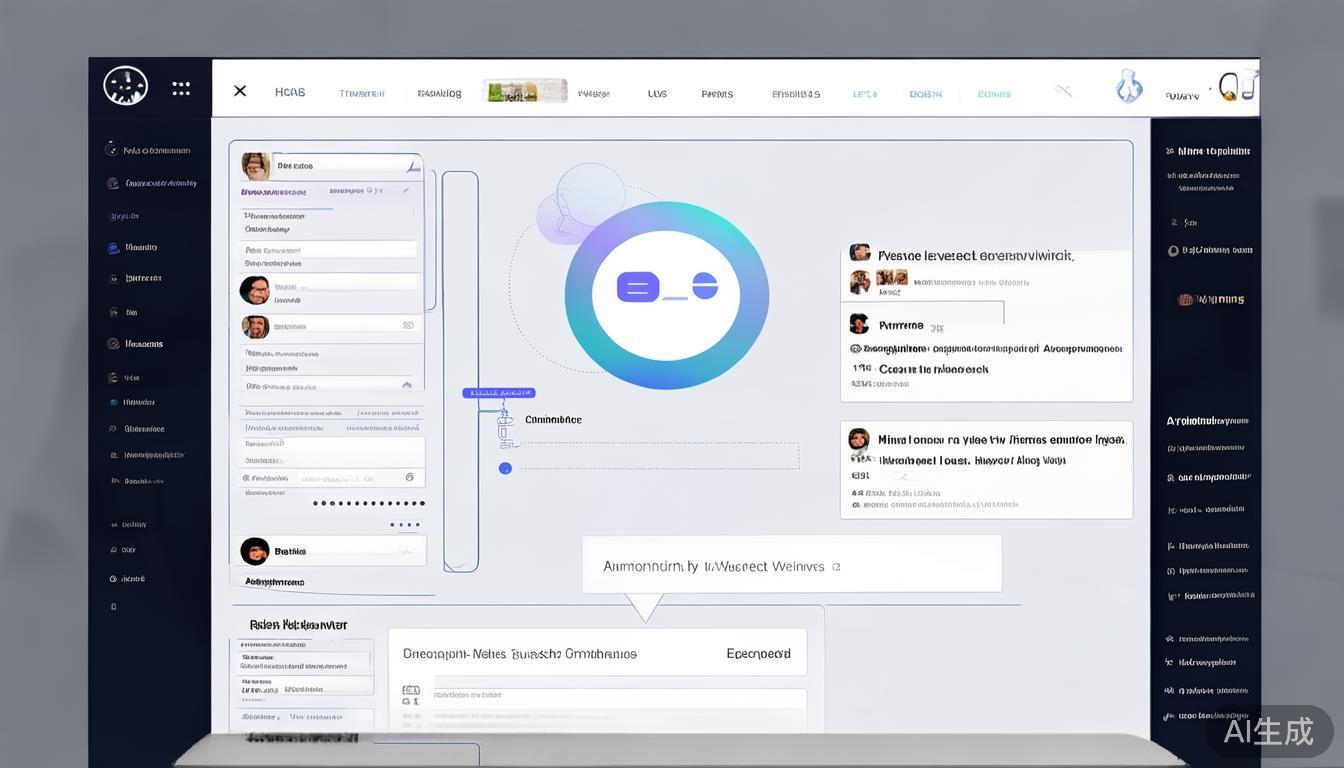The width and height of the screenshot is (1344, 768).
Task: Toggle the round icon at right of the left panel's lower input row
Action: tap(409, 478)
